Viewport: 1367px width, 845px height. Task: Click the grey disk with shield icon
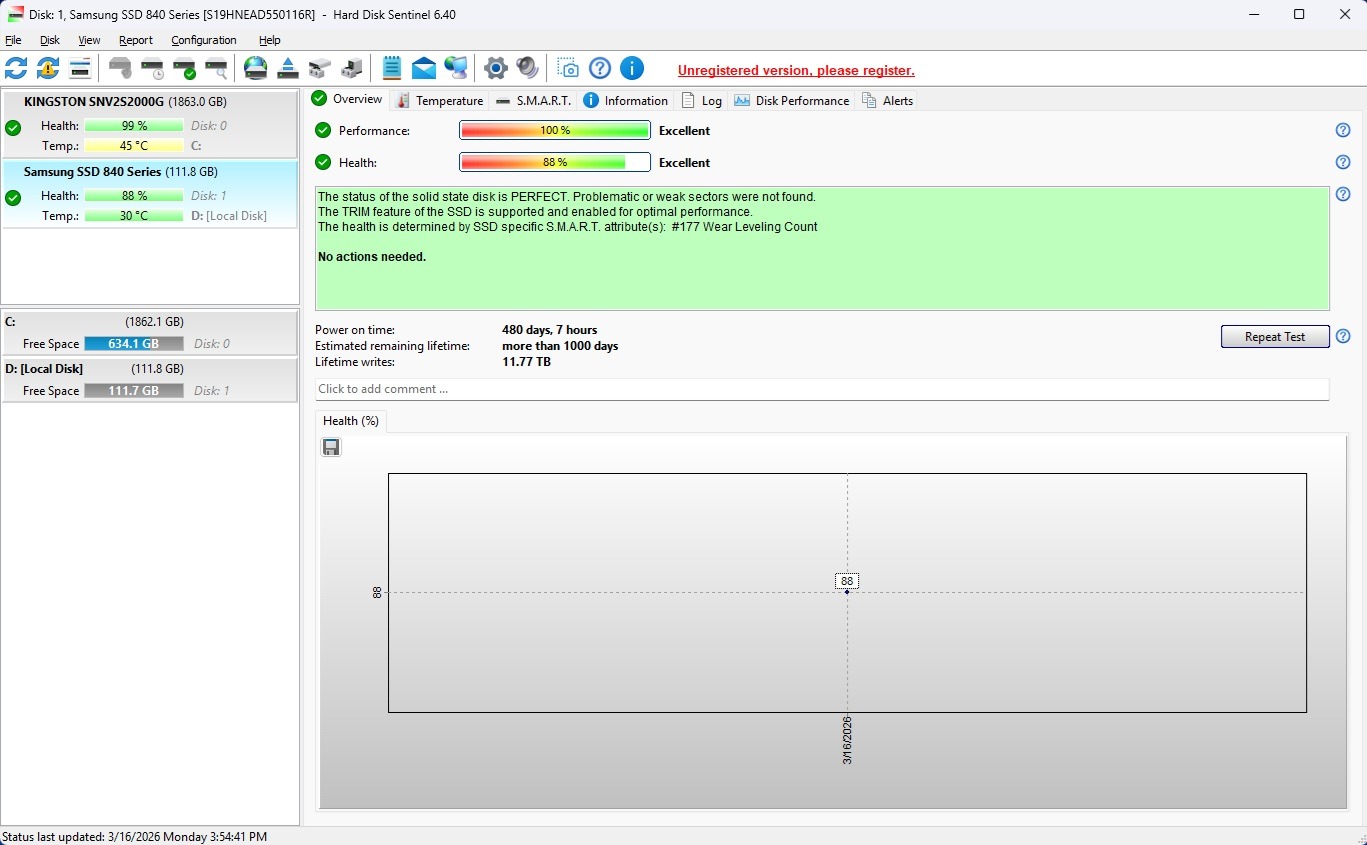coord(120,68)
